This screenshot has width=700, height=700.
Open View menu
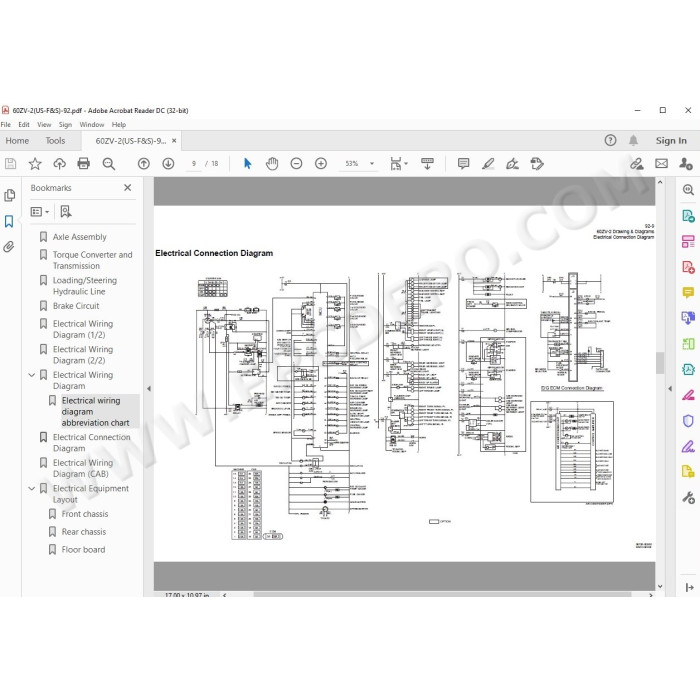44,125
